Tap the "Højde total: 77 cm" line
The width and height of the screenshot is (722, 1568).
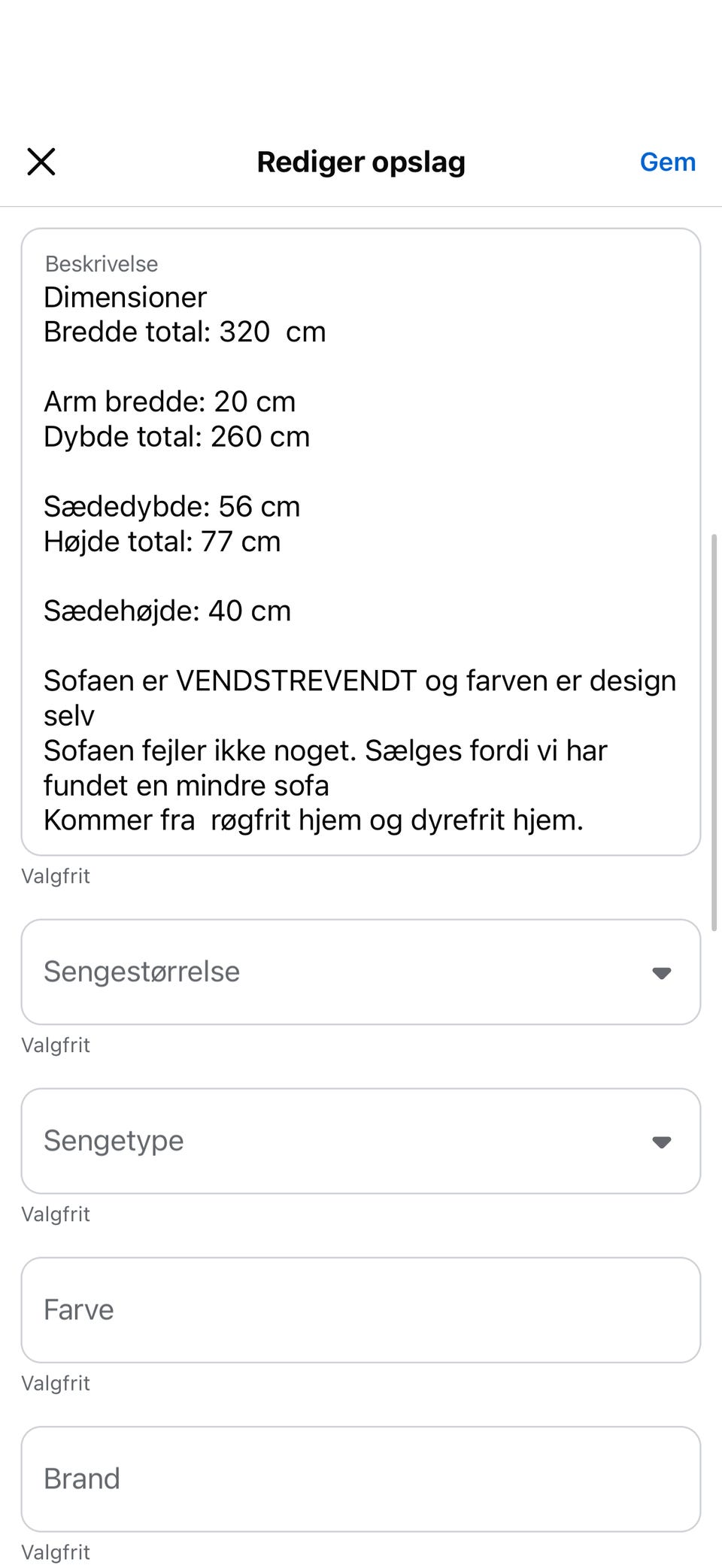(162, 541)
